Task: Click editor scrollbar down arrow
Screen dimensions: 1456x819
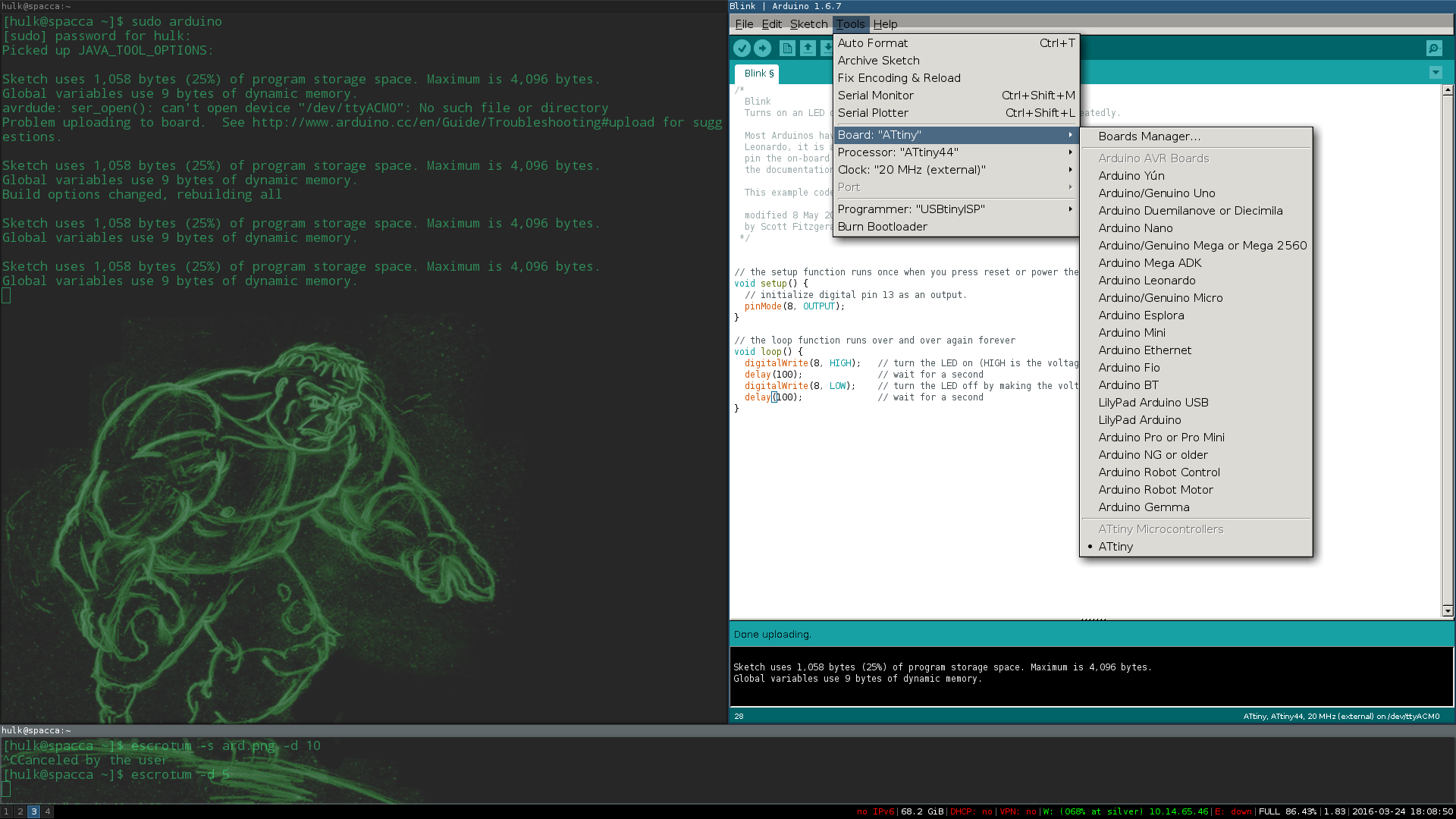Action: pyautogui.click(x=1447, y=610)
